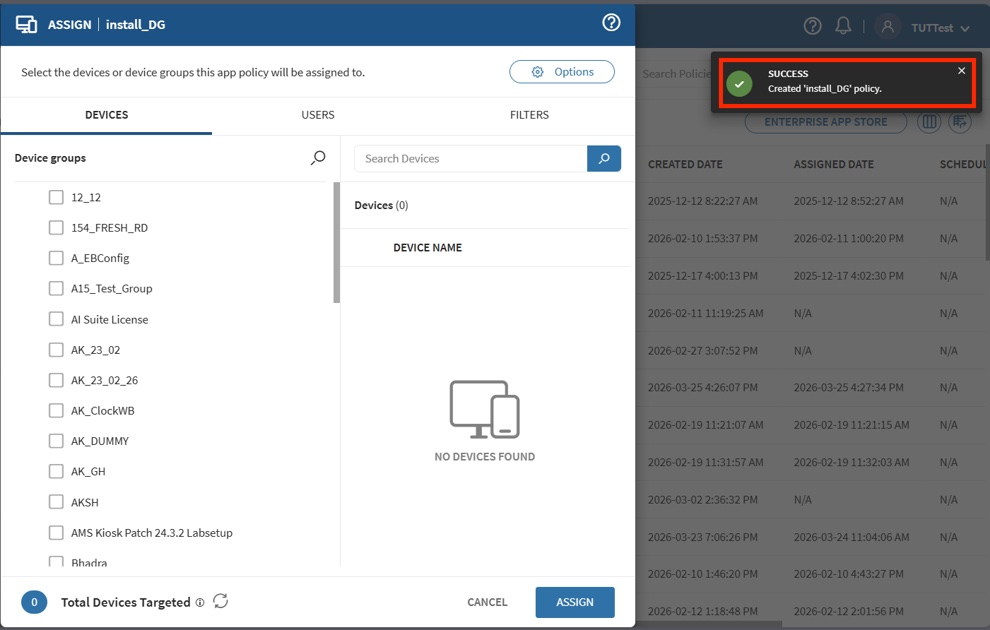Check the 12_12 device group checkbox
This screenshot has width=990, height=630.
coord(56,197)
